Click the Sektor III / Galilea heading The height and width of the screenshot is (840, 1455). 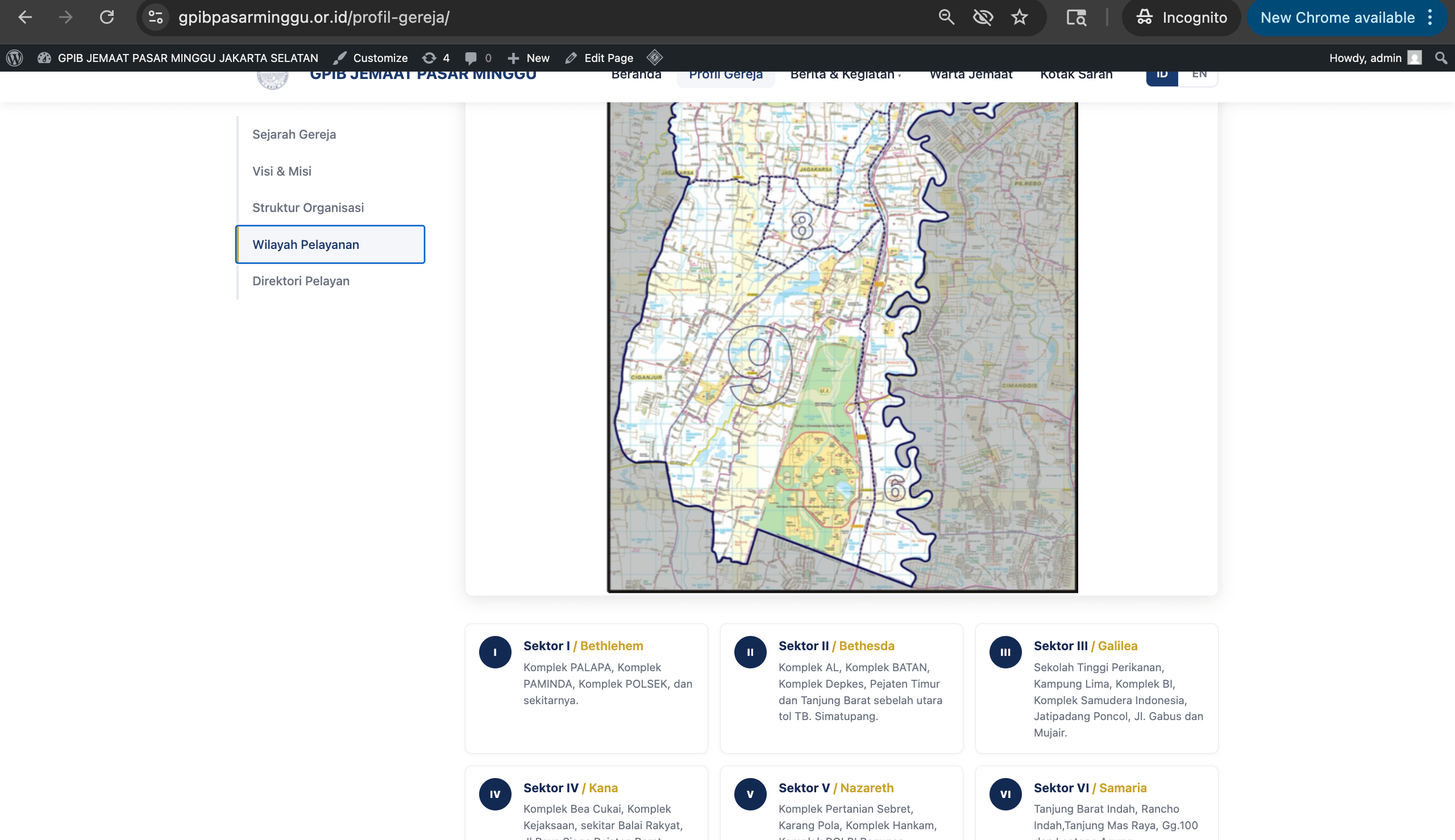tap(1085, 646)
